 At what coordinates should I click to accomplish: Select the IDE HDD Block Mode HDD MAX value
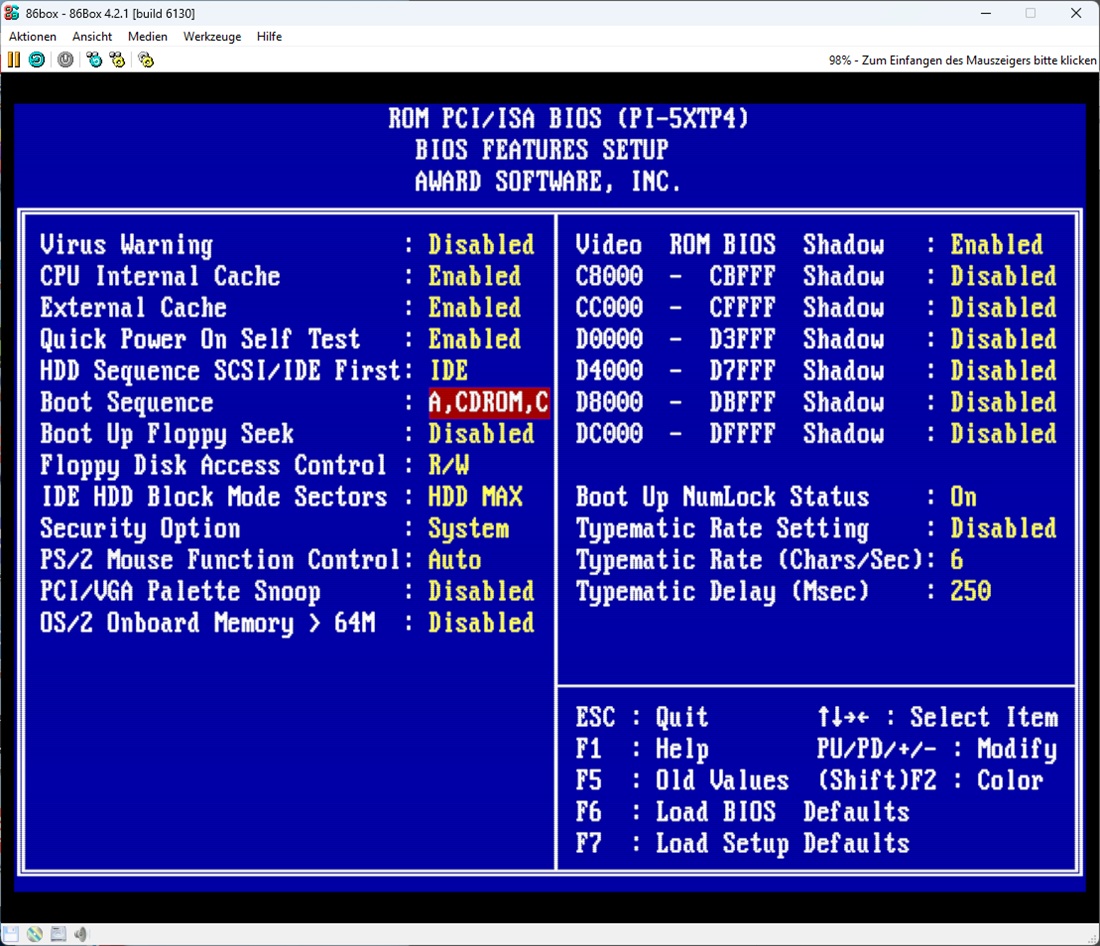tap(475, 497)
